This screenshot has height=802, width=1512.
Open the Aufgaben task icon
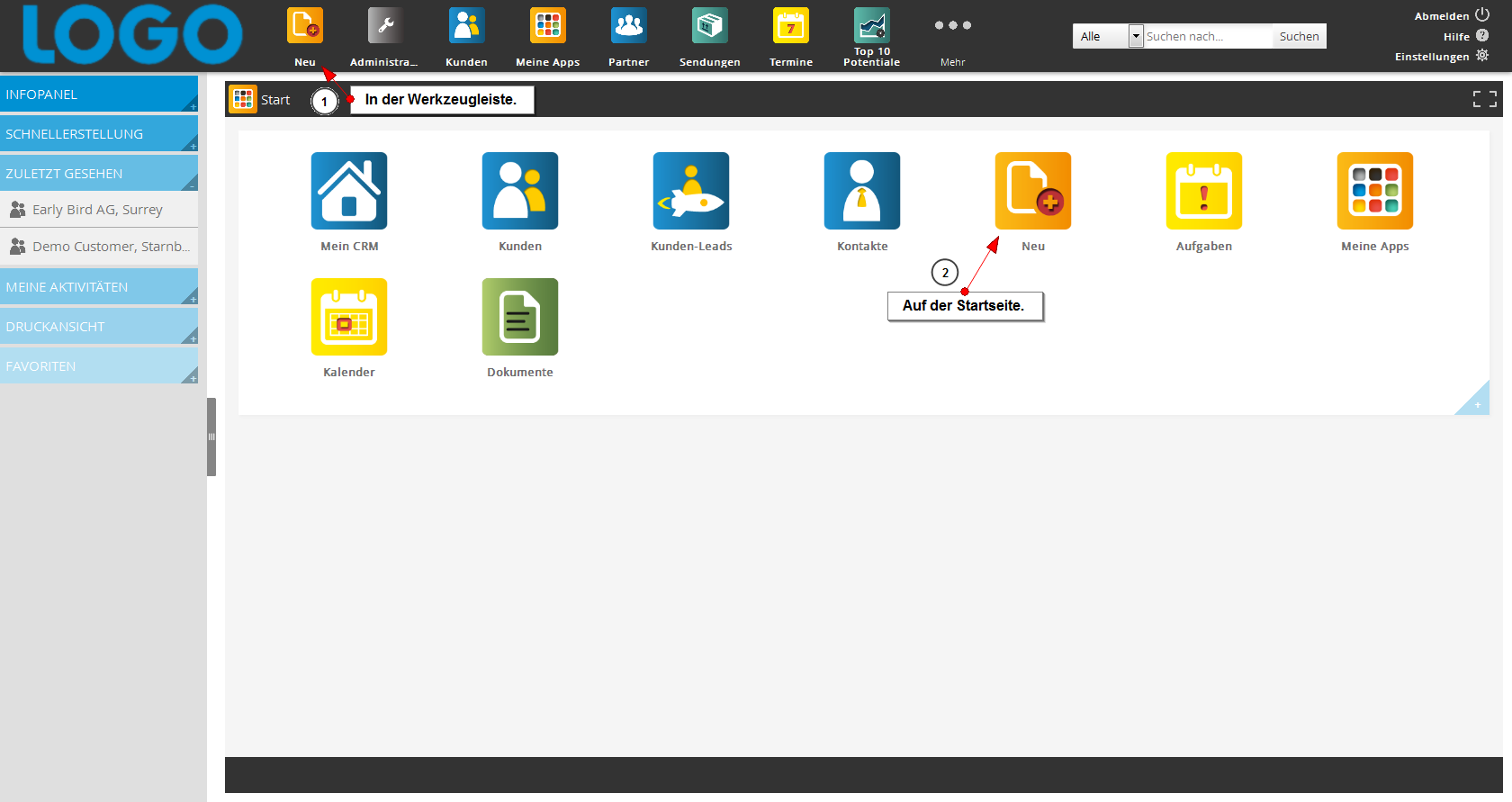[1204, 191]
